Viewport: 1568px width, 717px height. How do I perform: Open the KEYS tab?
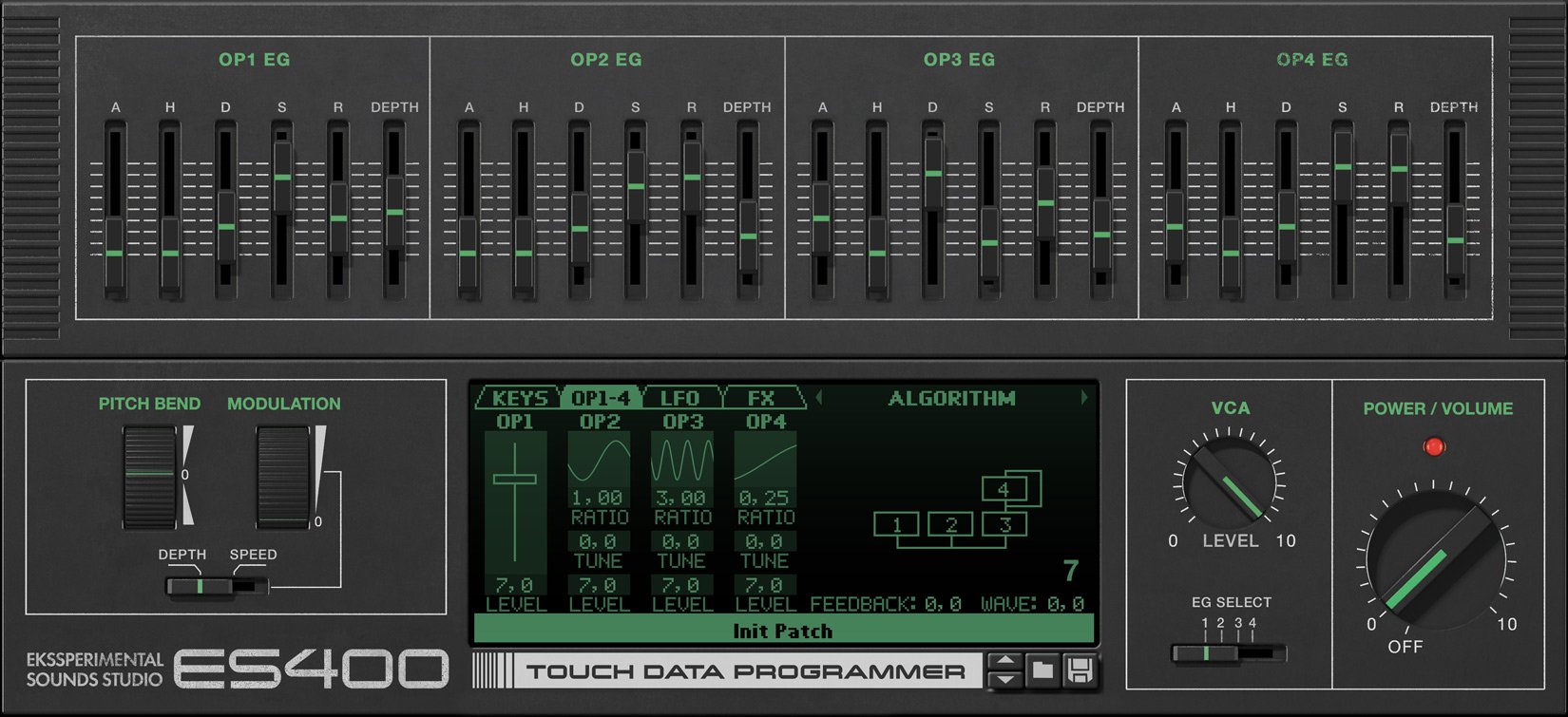[519, 398]
